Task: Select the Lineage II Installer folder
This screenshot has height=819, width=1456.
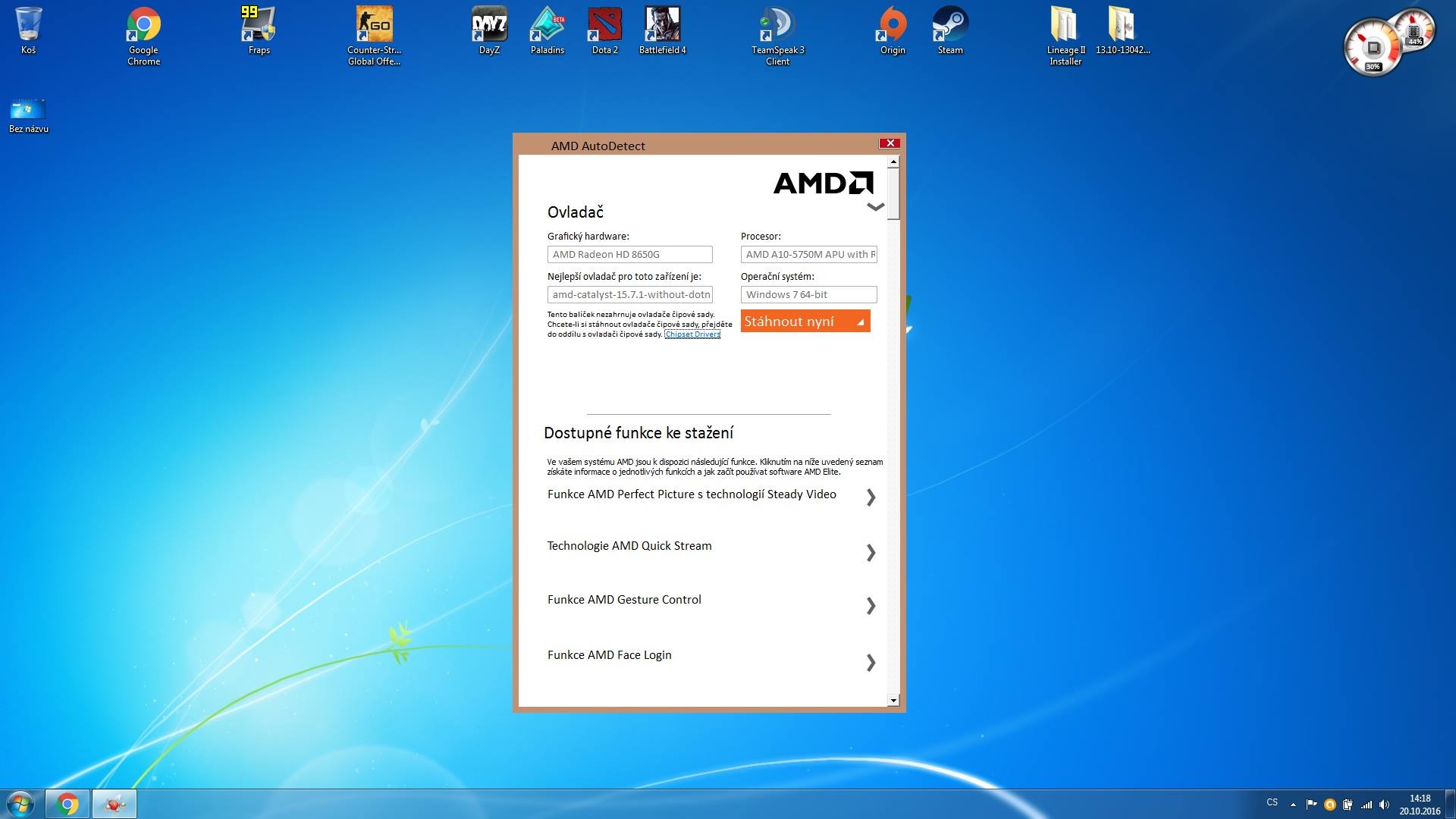Action: [x=1065, y=36]
